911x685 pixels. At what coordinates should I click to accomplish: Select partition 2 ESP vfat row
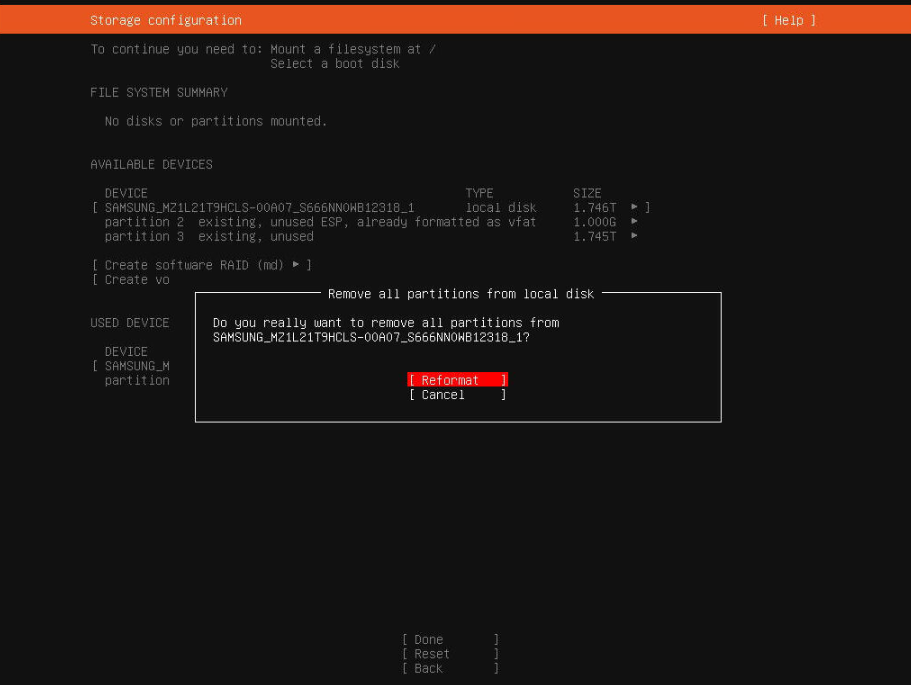tap(320, 222)
